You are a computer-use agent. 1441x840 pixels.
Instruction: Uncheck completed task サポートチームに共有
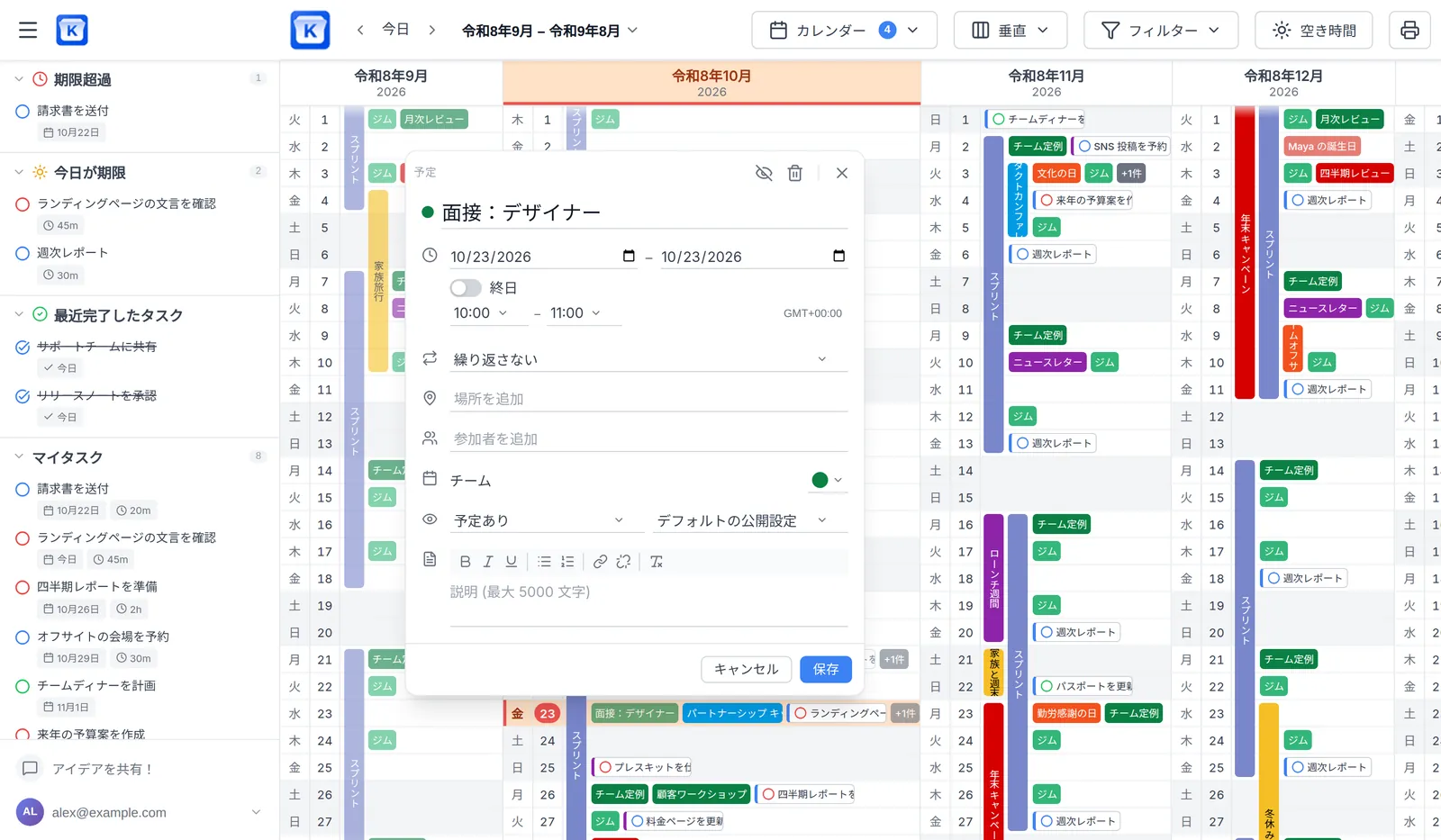point(23,347)
